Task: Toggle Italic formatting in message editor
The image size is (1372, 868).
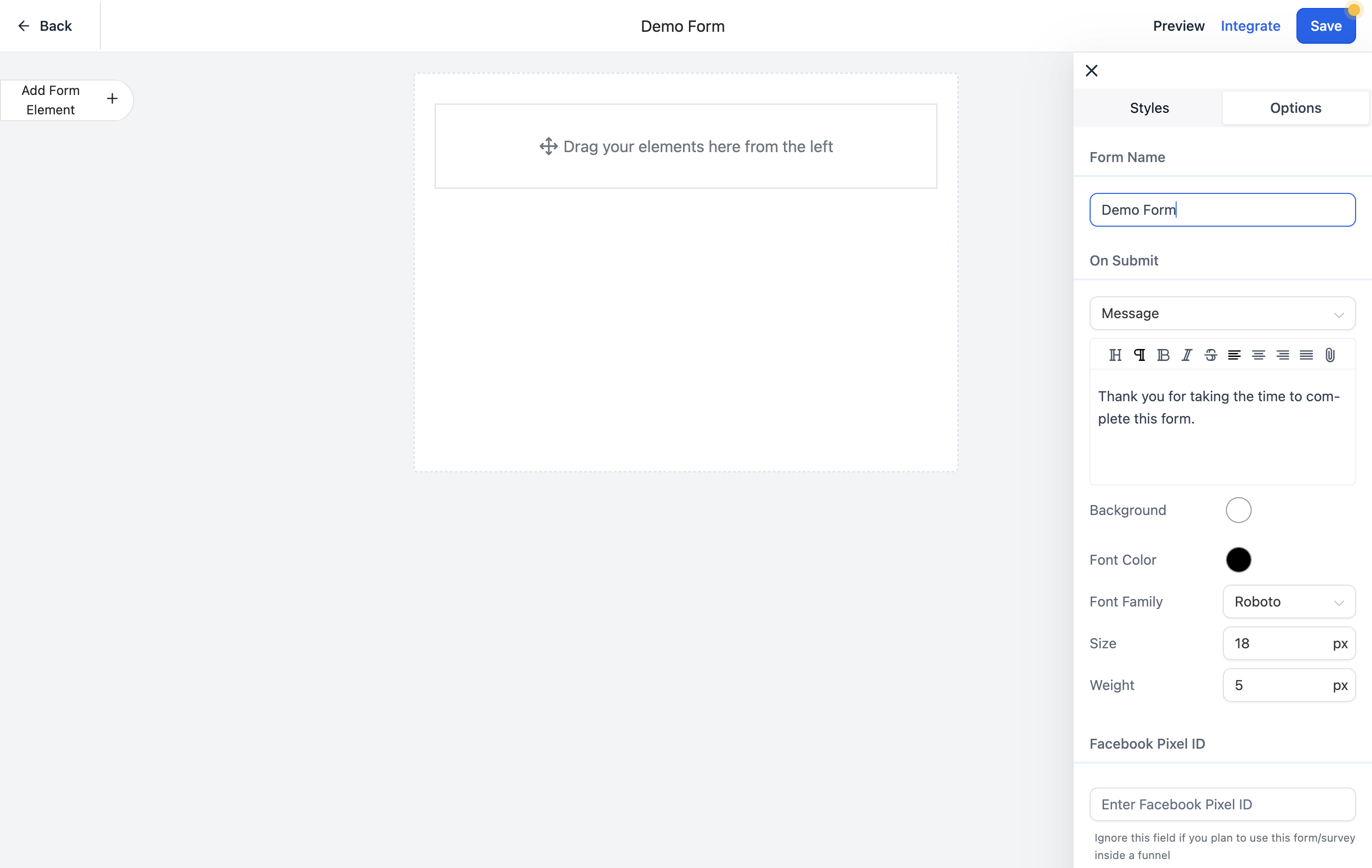Action: click(x=1187, y=355)
